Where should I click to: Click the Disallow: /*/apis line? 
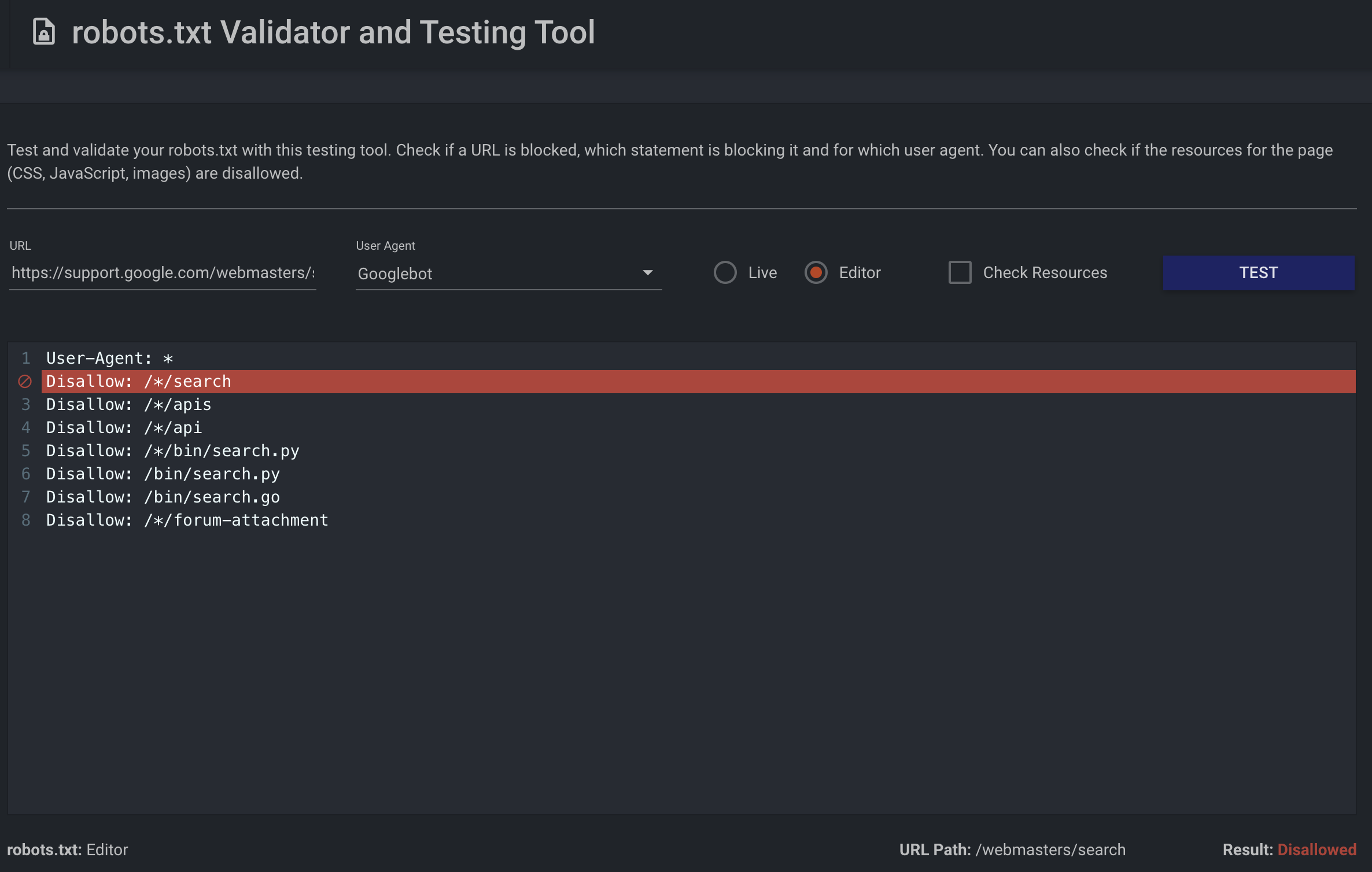[x=129, y=405]
